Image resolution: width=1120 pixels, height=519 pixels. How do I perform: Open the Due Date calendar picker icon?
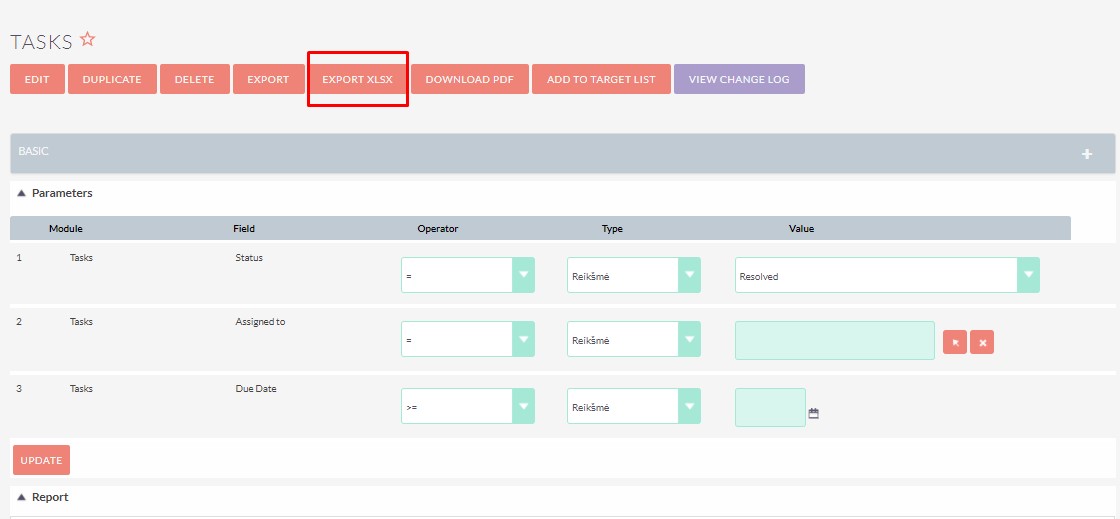tap(813, 413)
